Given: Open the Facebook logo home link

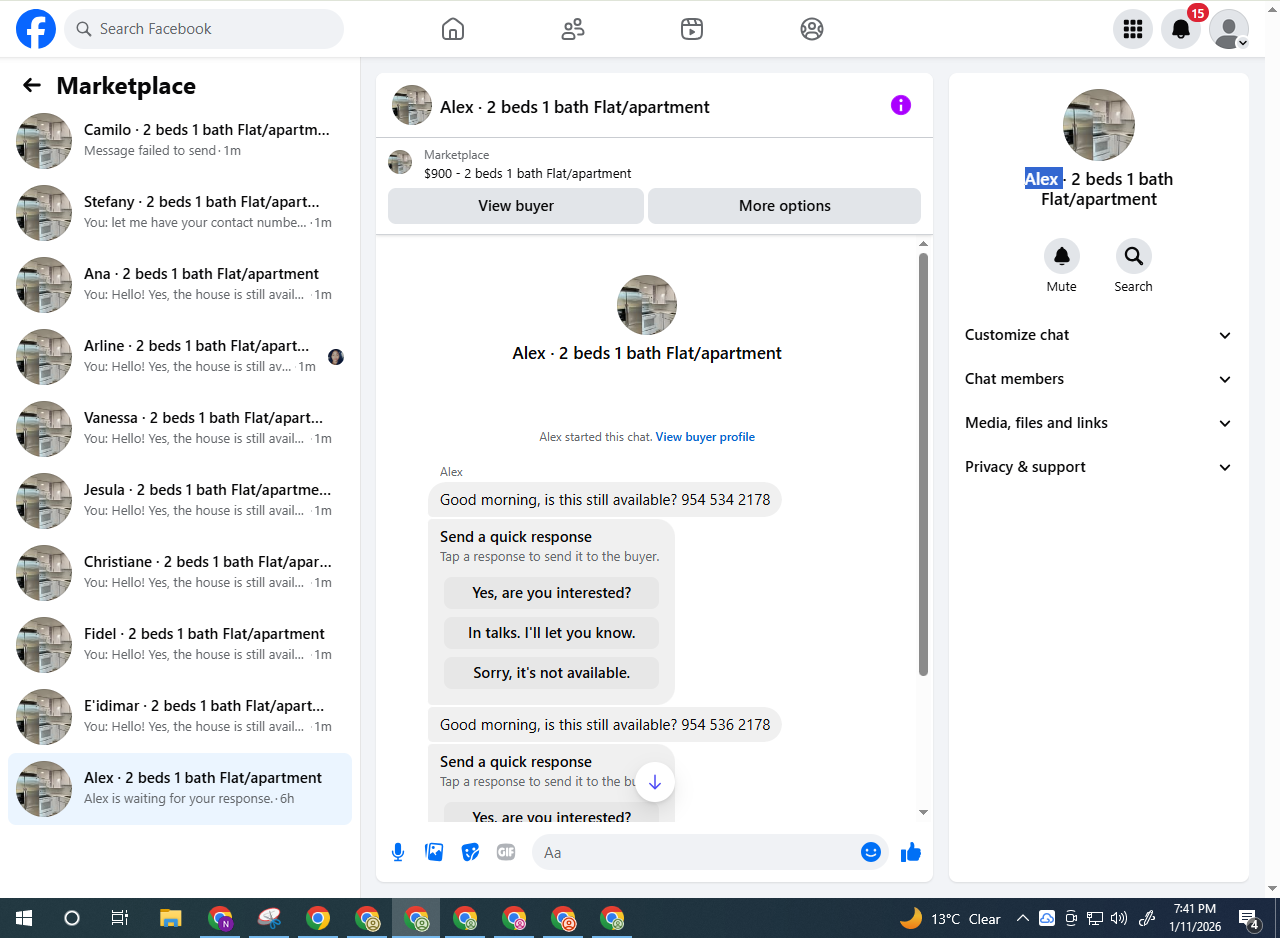Looking at the screenshot, I should click(36, 29).
